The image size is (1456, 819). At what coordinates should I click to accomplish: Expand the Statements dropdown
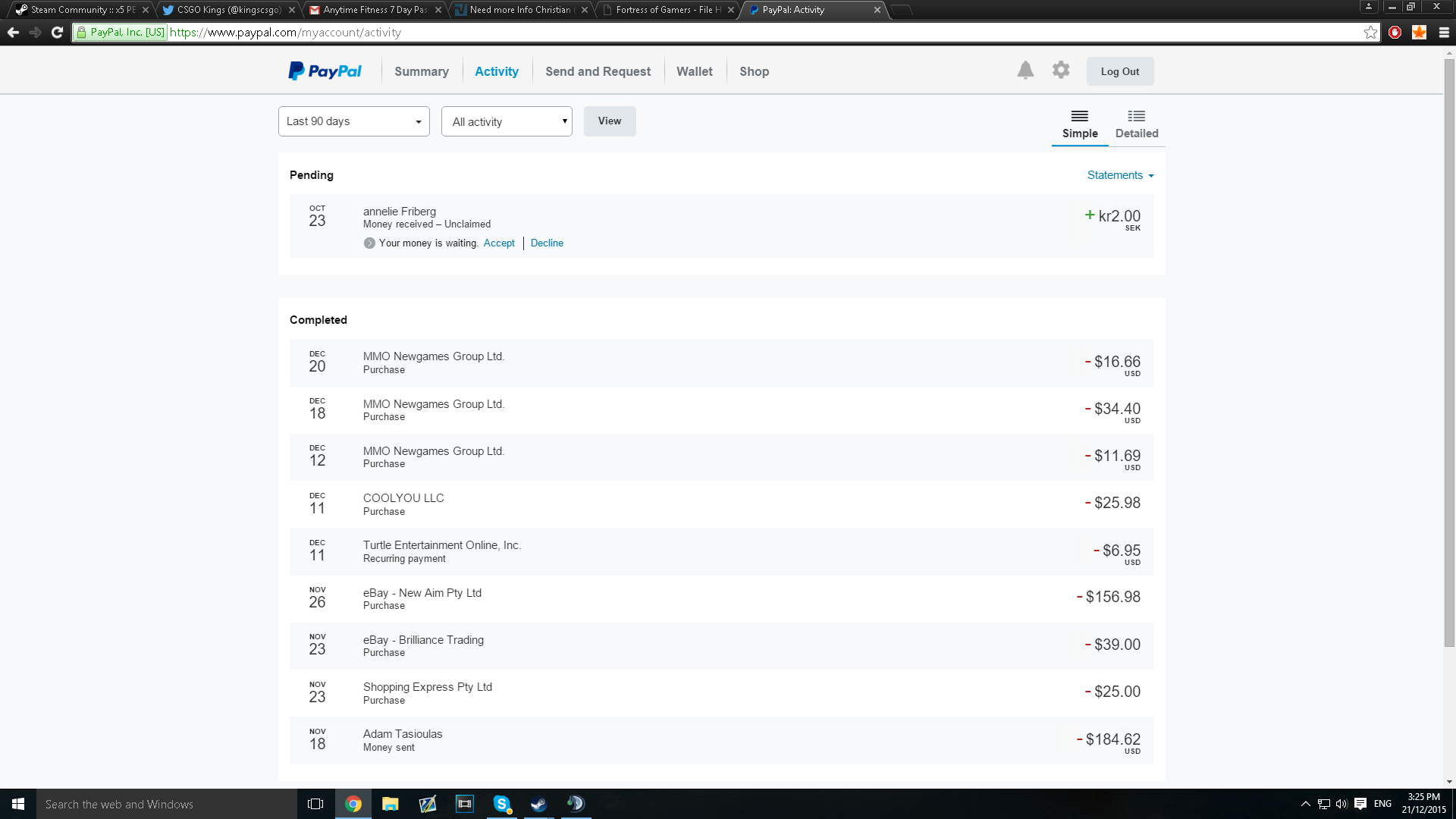click(x=1120, y=175)
